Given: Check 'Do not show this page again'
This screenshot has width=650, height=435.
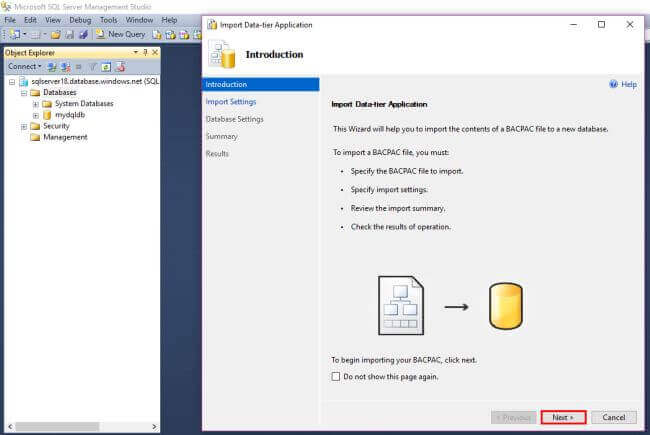Looking at the screenshot, I should click(336, 377).
